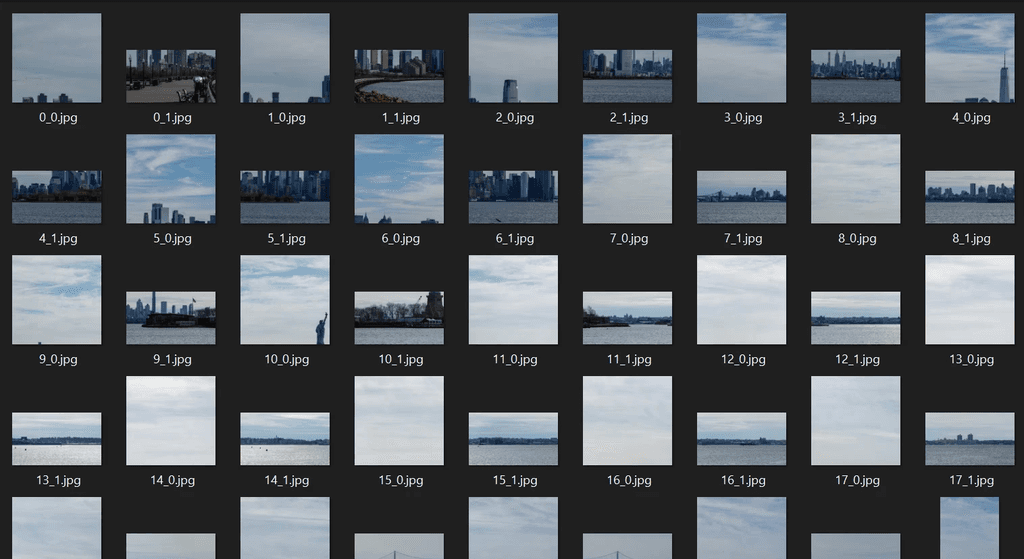This screenshot has width=1024, height=559.
Task: Click the 15_1.jpg horizon thumbnail
Action: click(x=513, y=439)
